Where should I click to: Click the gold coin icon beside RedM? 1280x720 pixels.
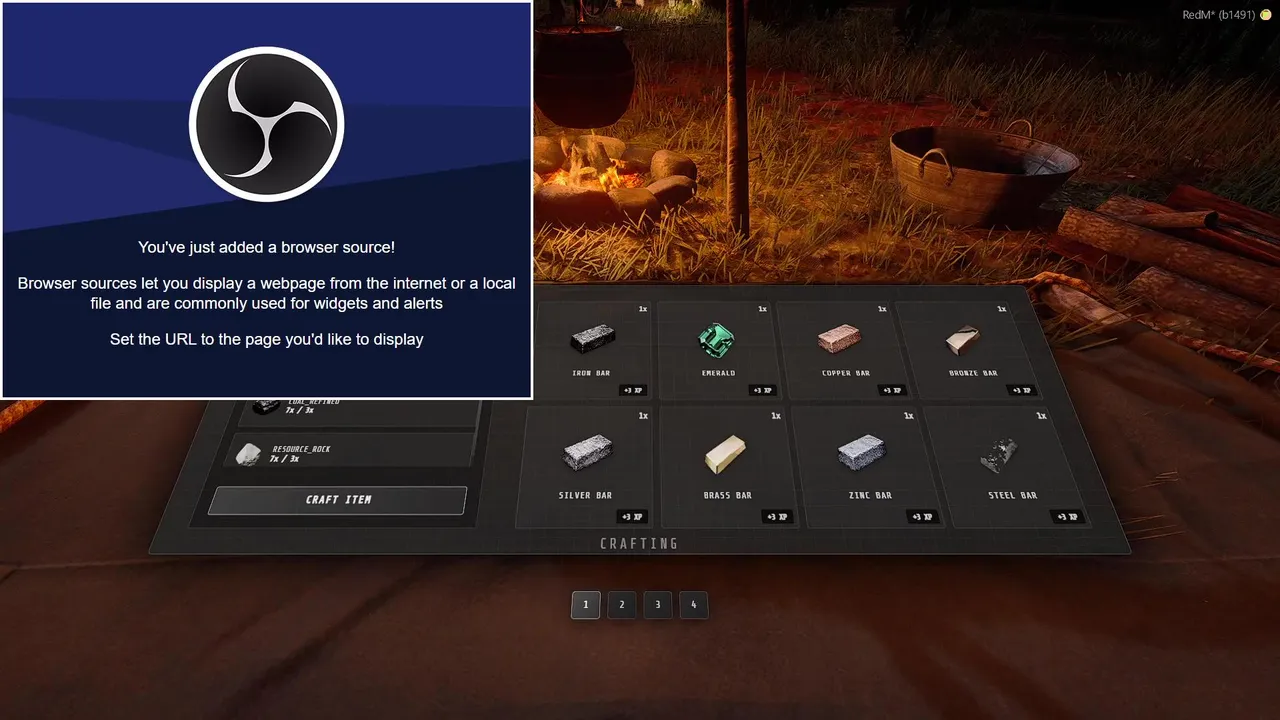(x=1266, y=15)
